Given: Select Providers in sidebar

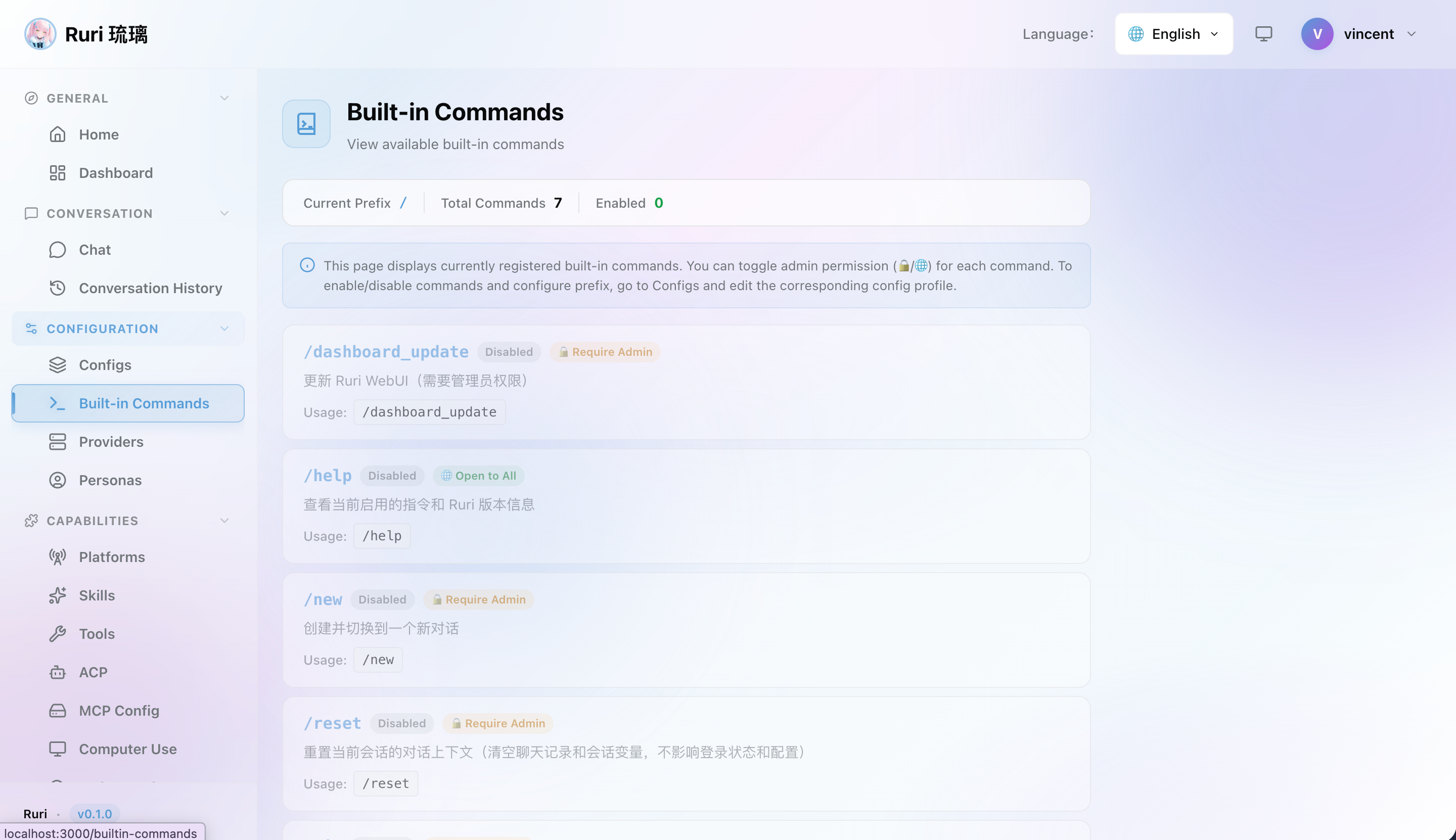Looking at the screenshot, I should pyautogui.click(x=128, y=442).
